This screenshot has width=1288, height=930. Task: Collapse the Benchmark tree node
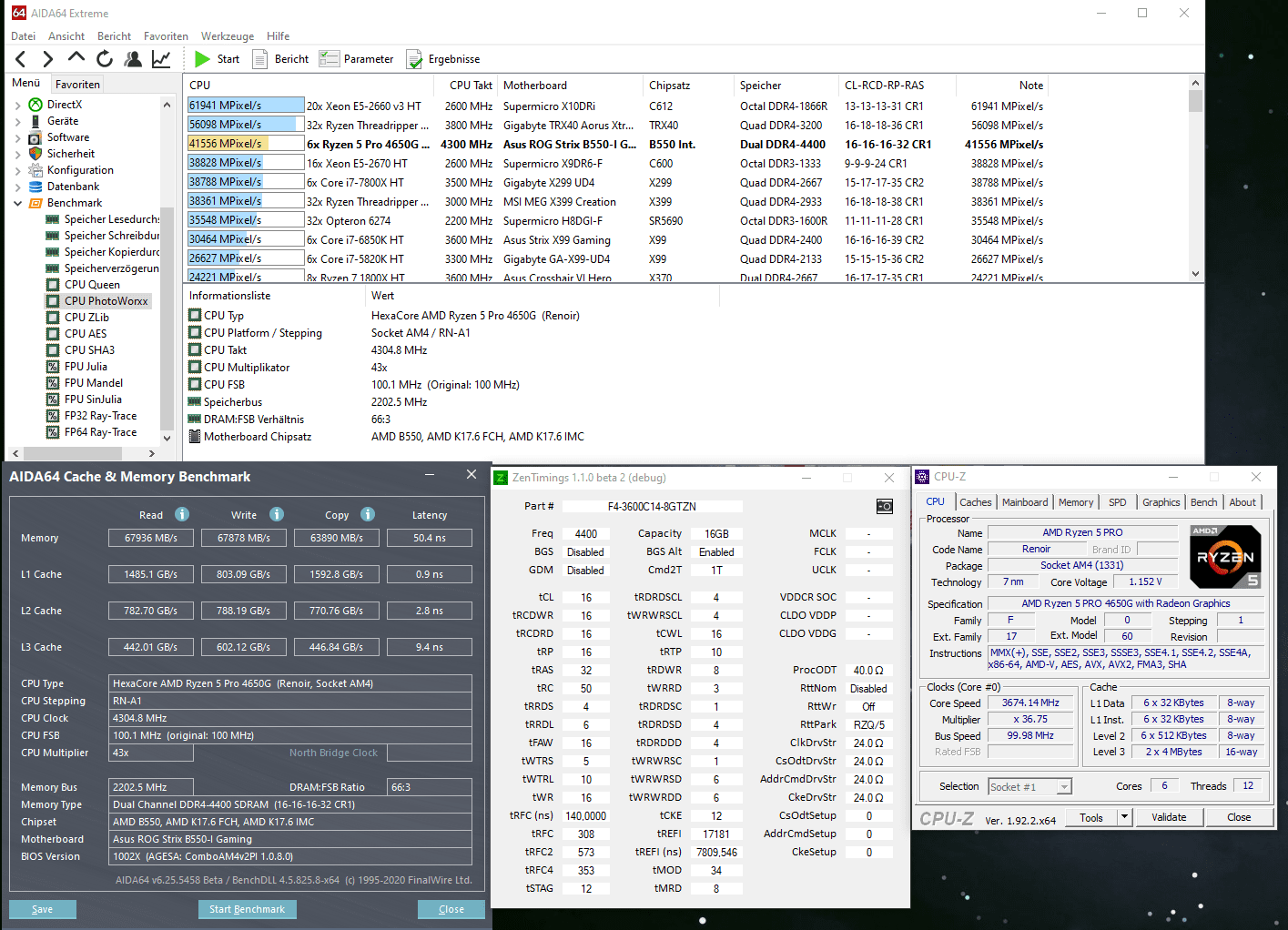17,203
